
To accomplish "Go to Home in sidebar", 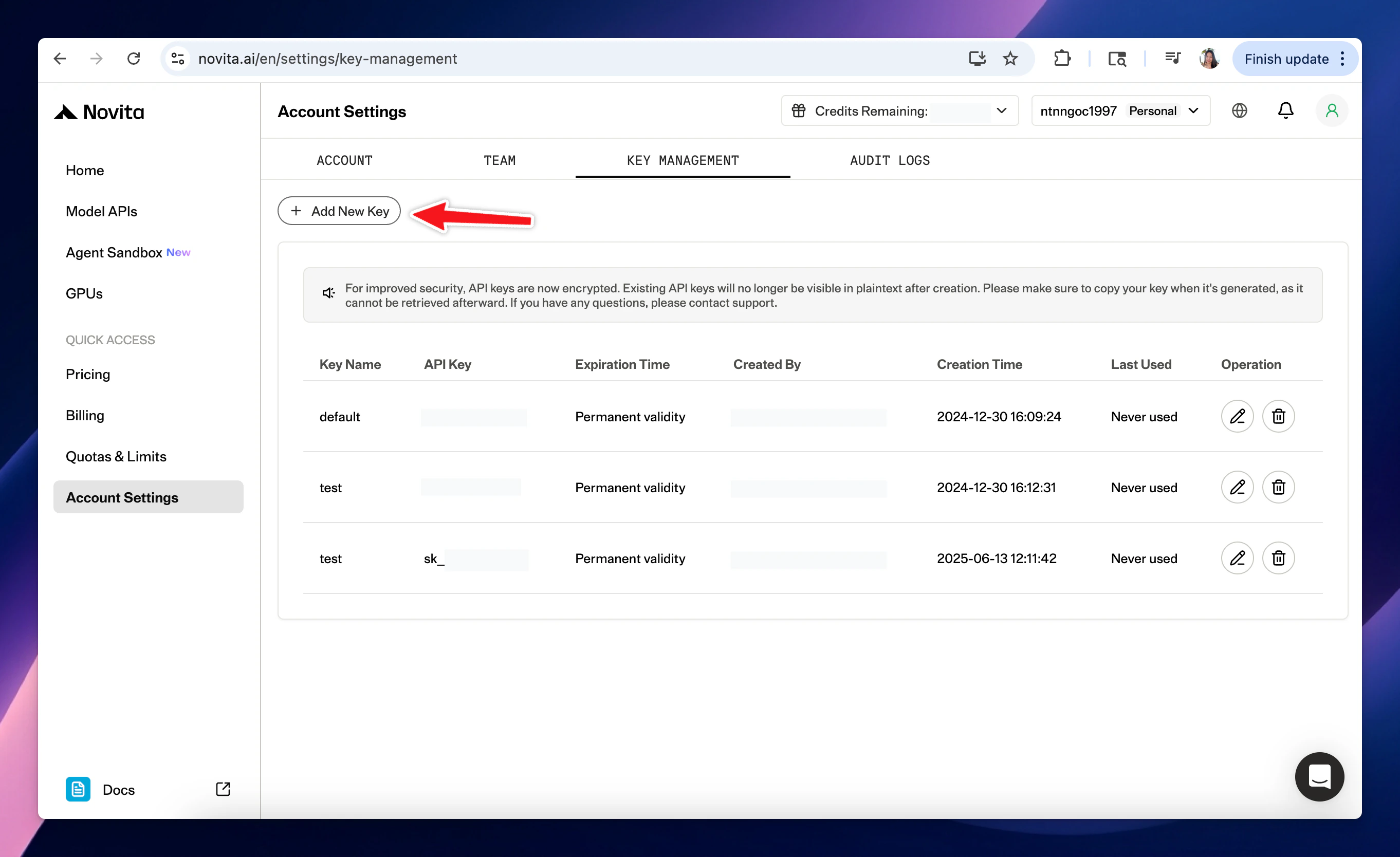I will point(85,171).
